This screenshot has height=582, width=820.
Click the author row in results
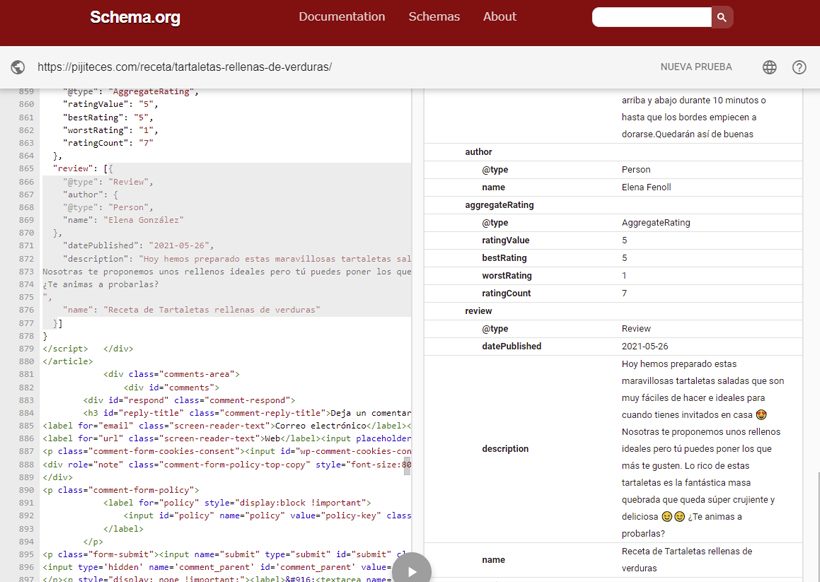pyautogui.click(x=613, y=152)
